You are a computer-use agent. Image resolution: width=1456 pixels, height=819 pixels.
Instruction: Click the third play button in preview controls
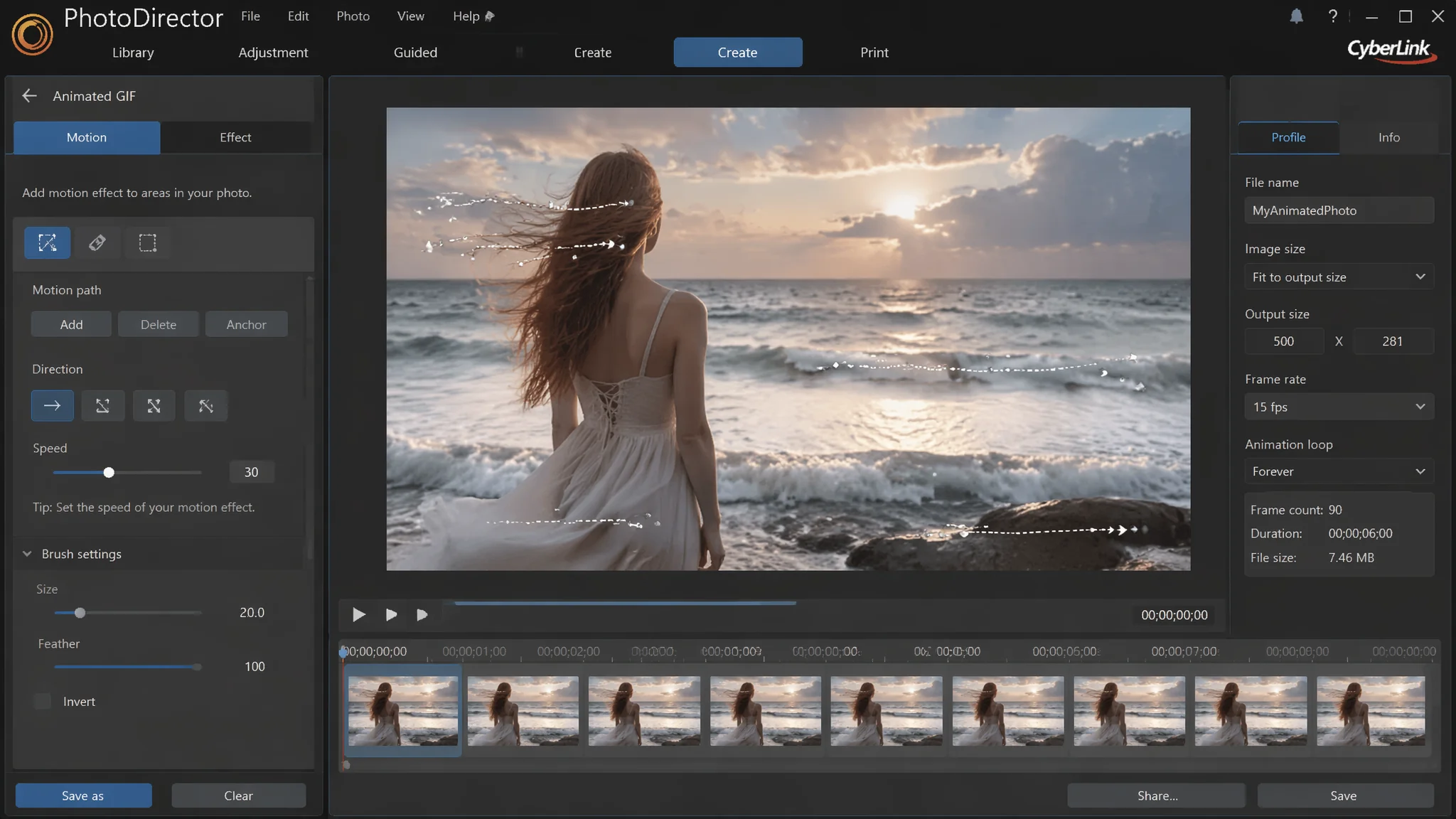(x=422, y=614)
